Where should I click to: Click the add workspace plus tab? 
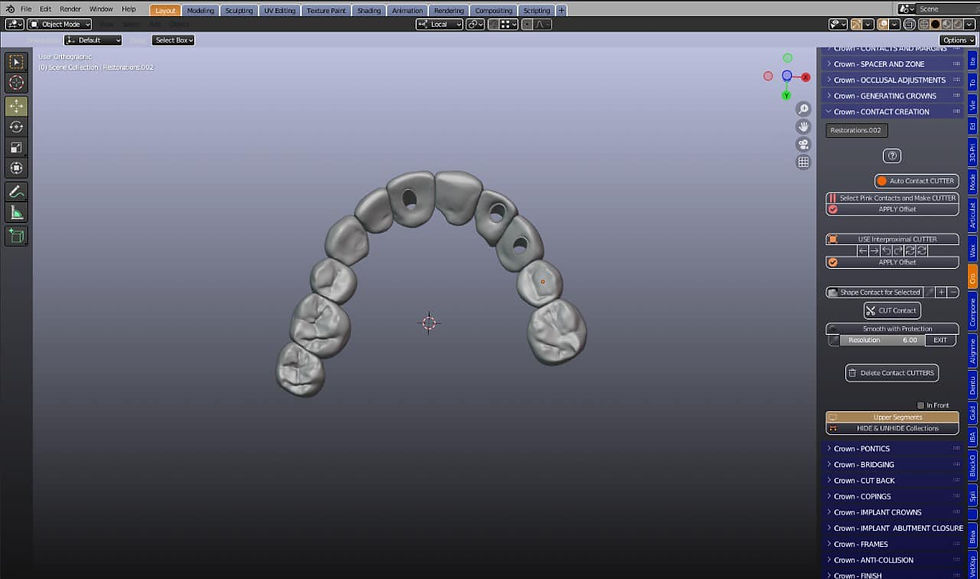tap(561, 10)
